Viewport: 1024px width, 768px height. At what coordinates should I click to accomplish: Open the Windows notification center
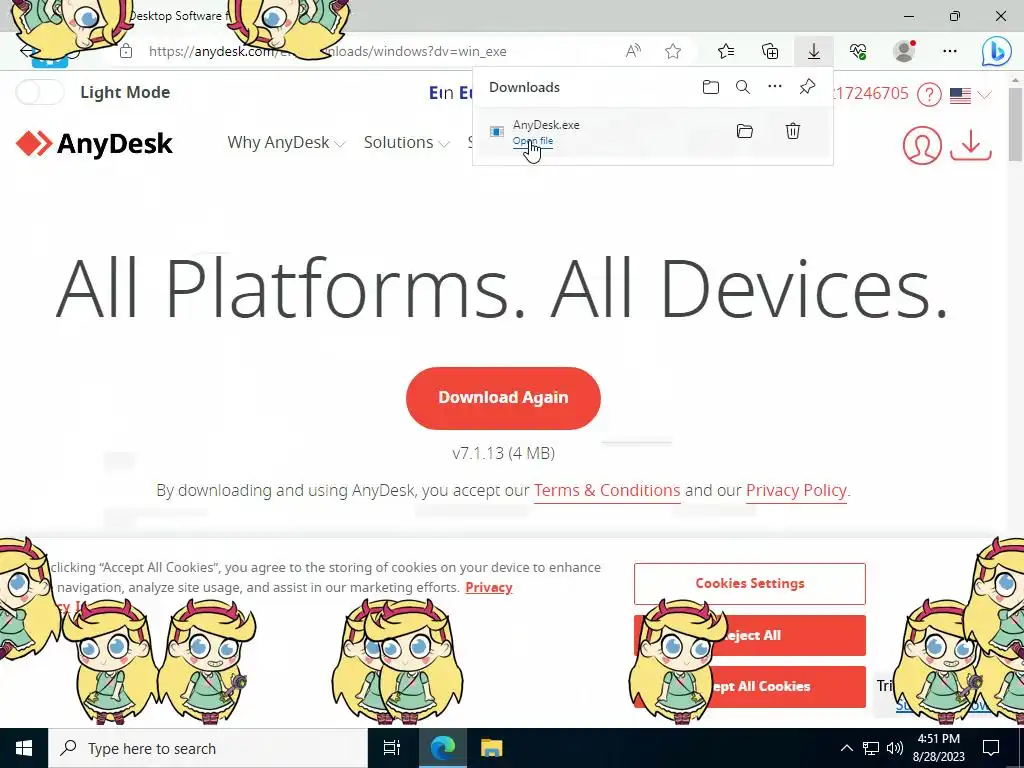pos(991,748)
